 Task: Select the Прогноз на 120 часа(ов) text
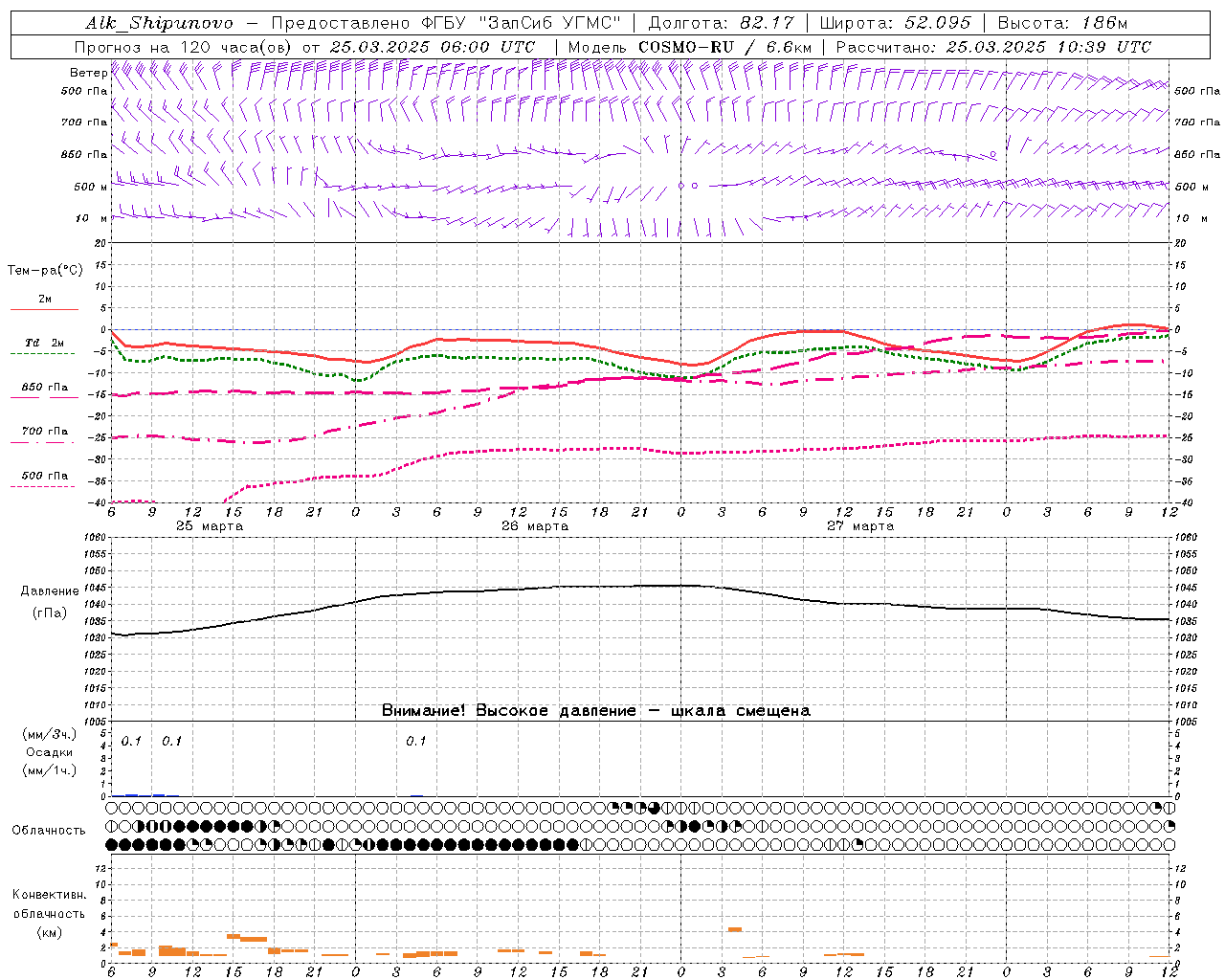click(x=184, y=47)
